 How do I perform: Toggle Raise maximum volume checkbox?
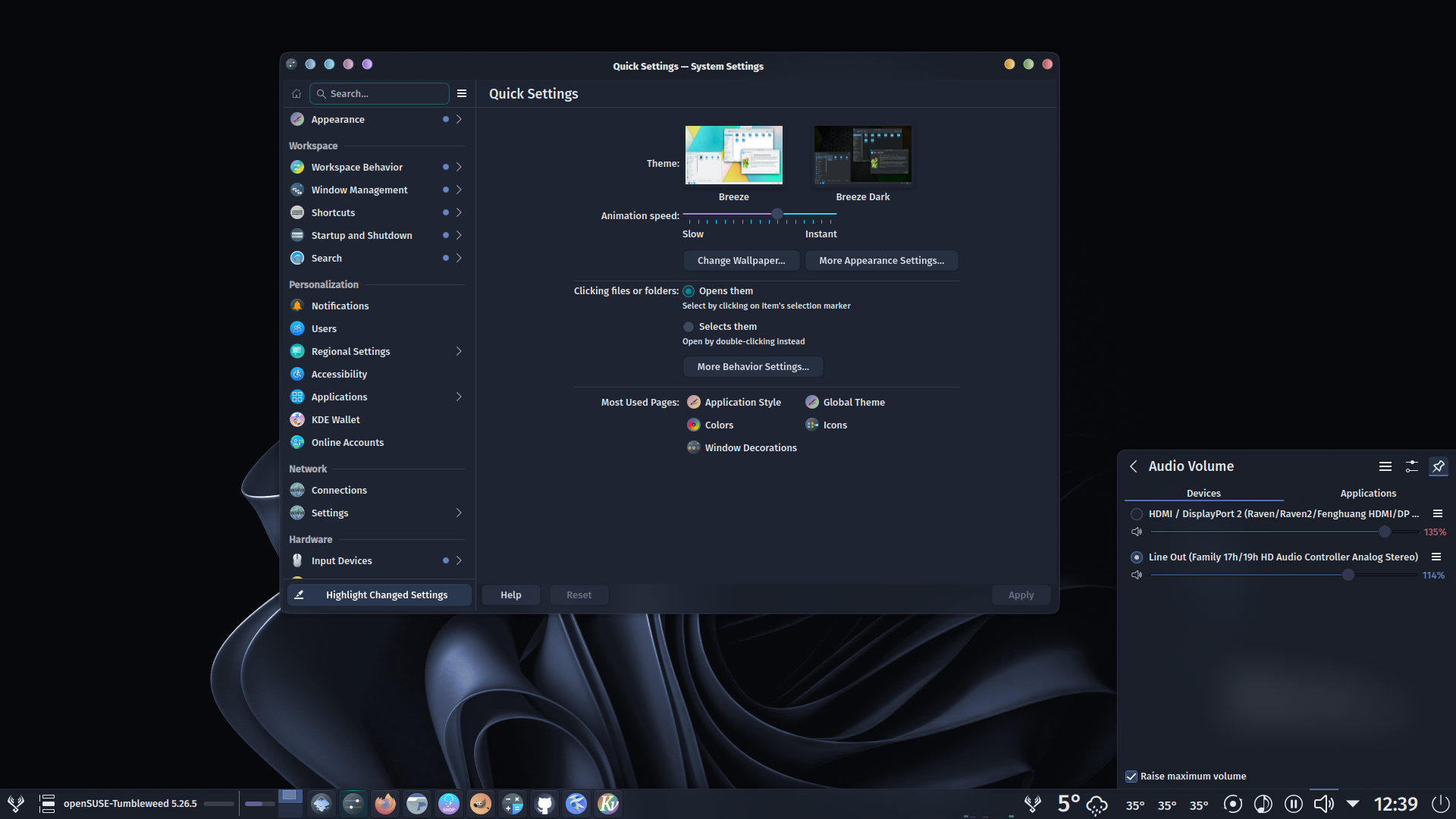click(x=1131, y=777)
